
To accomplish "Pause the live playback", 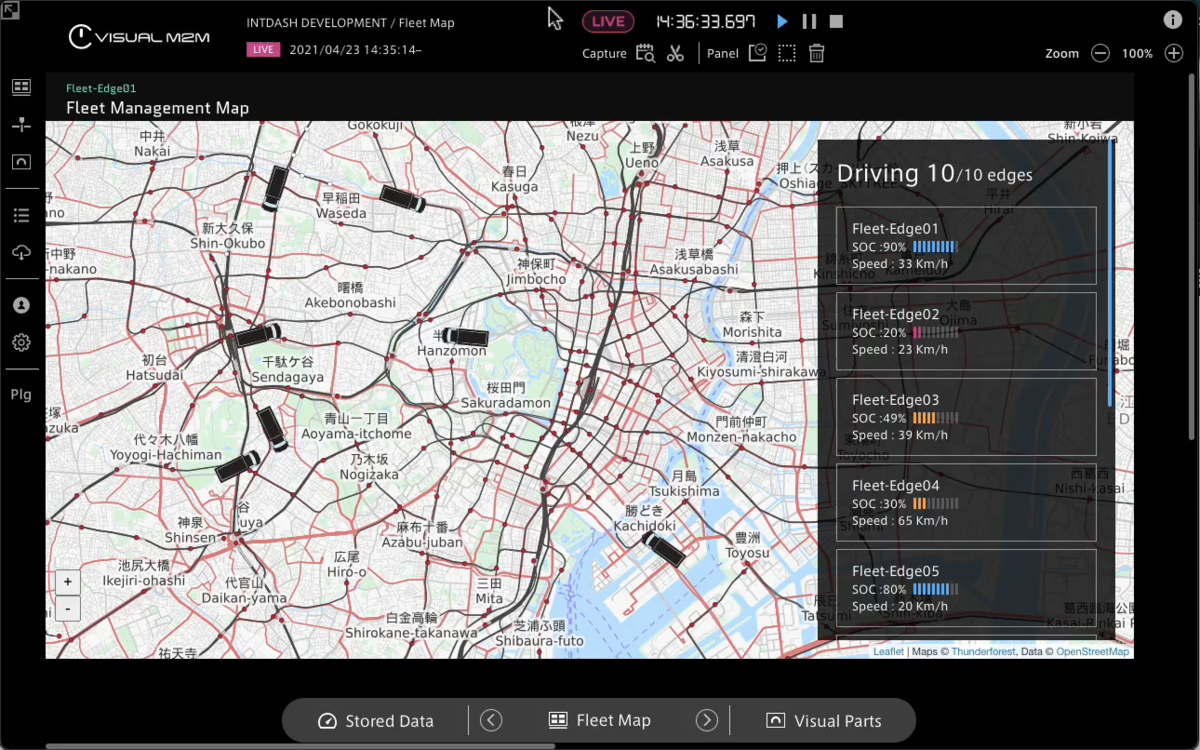I will [x=809, y=21].
